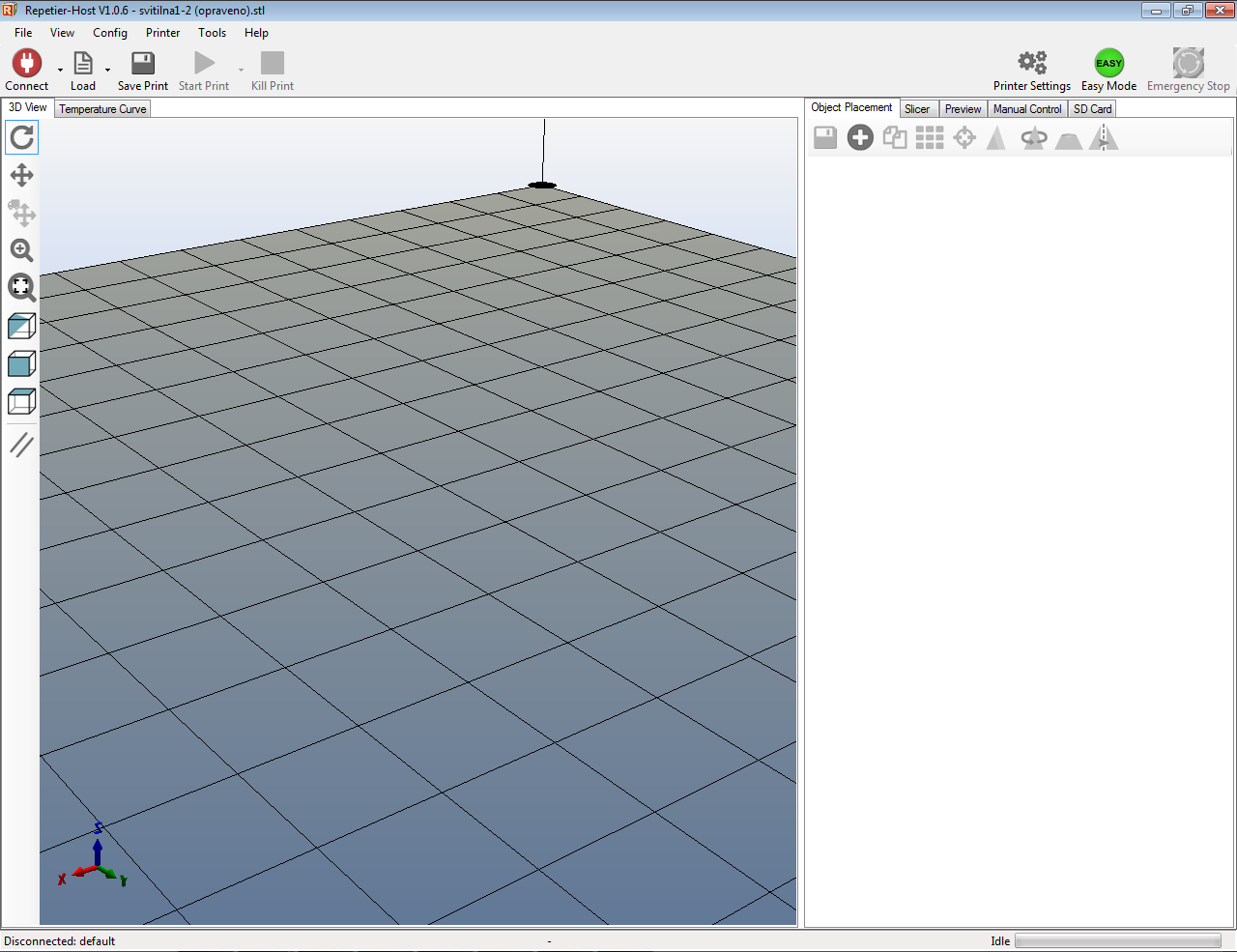Expand the Start Print dropdown arrow
The width and height of the screenshot is (1237, 952).
pyautogui.click(x=241, y=70)
